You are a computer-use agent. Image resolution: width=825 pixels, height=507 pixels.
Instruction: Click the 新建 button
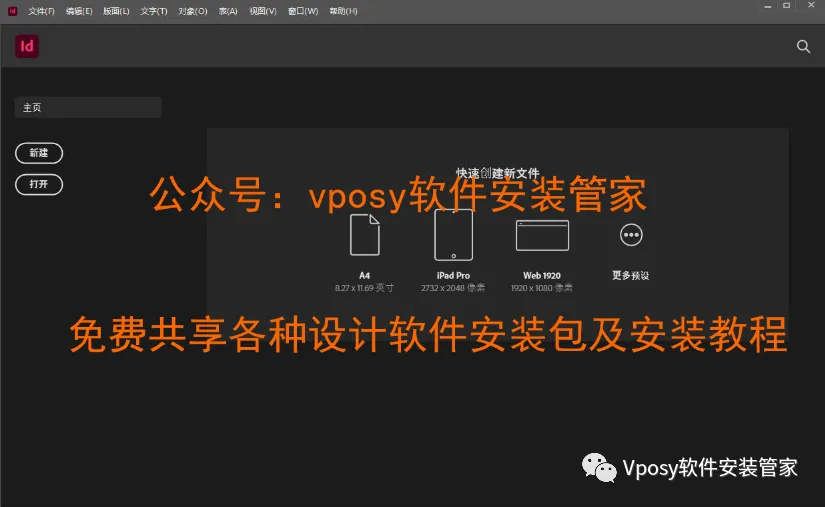[x=39, y=153]
